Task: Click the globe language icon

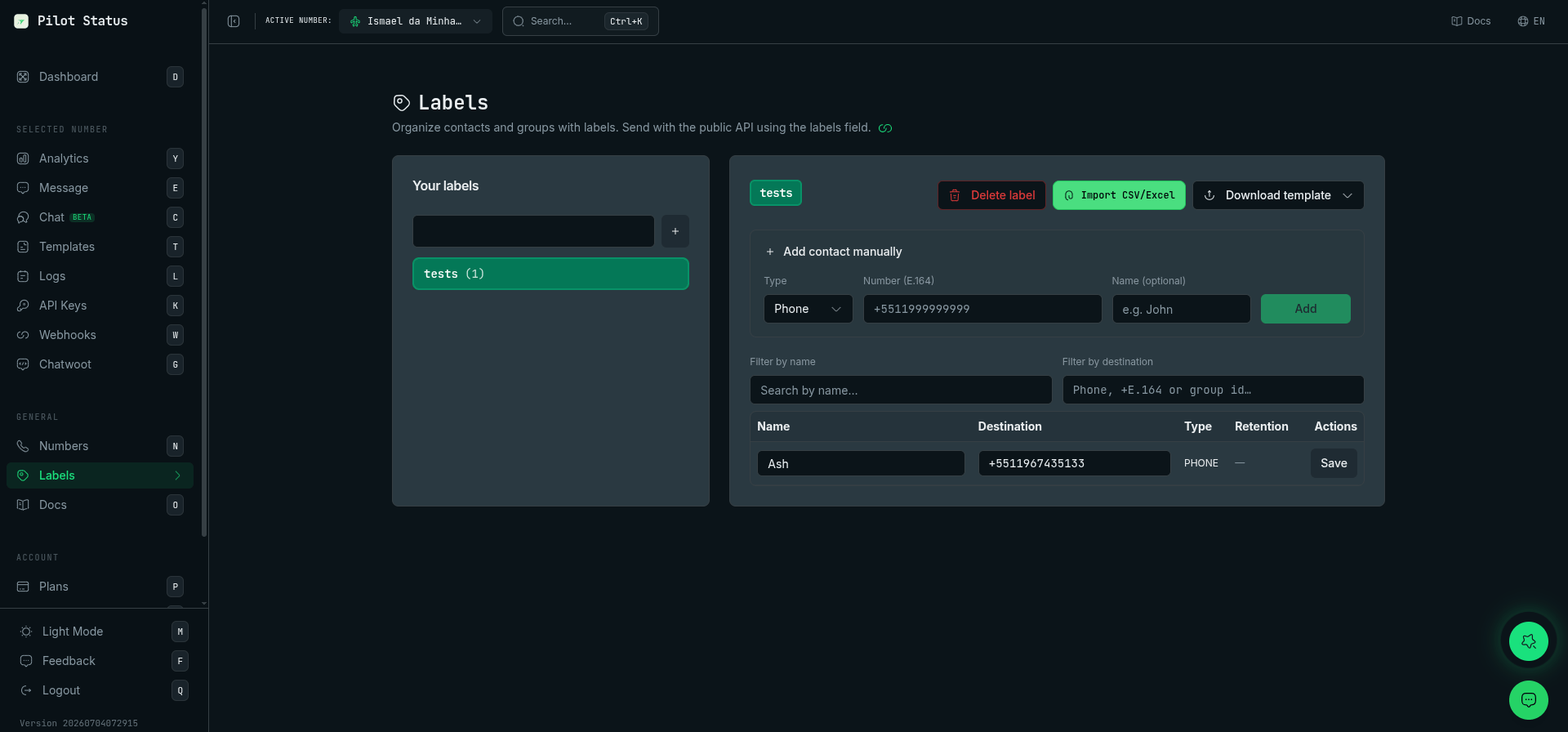Action: click(1523, 21)
